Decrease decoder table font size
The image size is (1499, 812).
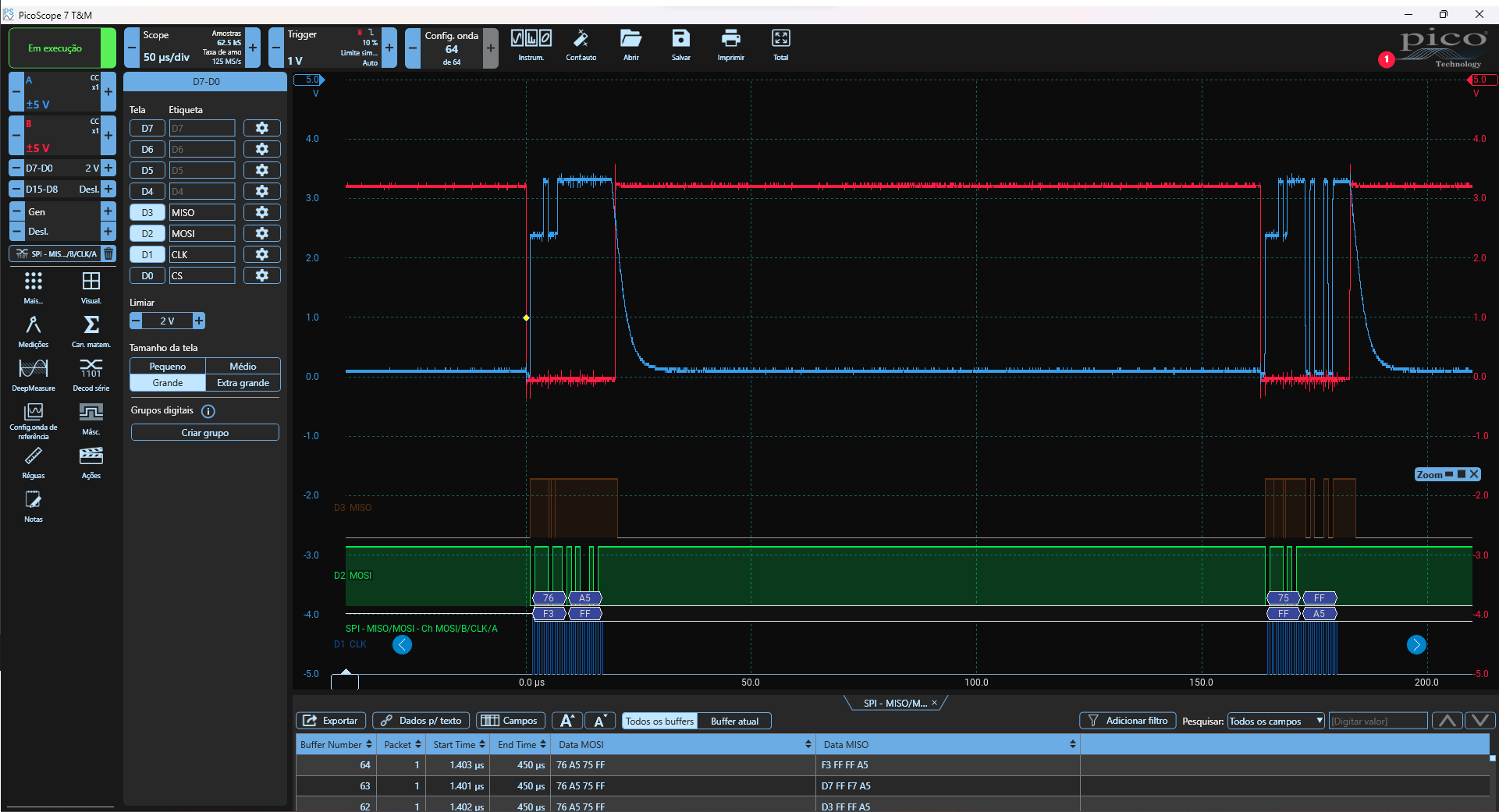(x=600, y=721)
